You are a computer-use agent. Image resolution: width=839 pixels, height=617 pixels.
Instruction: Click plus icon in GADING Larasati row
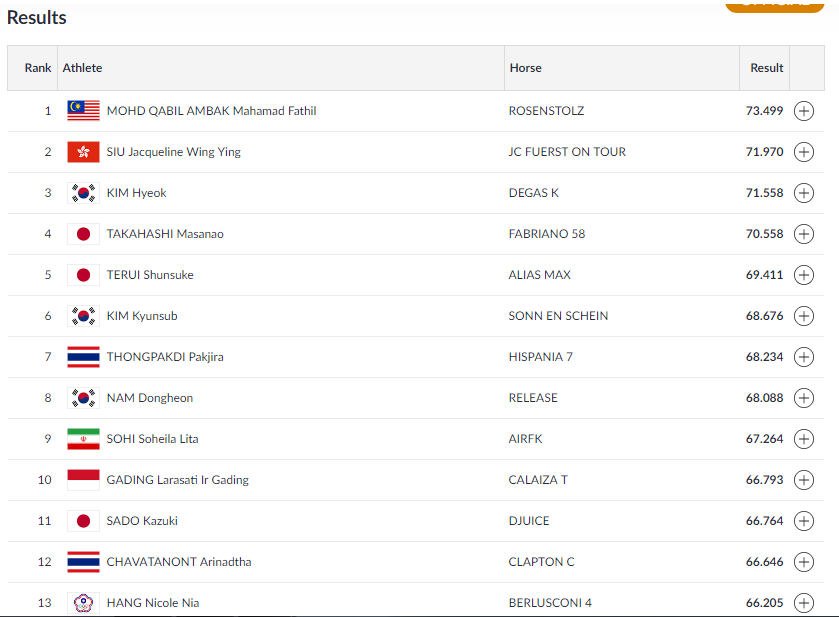tap(804, 480)
